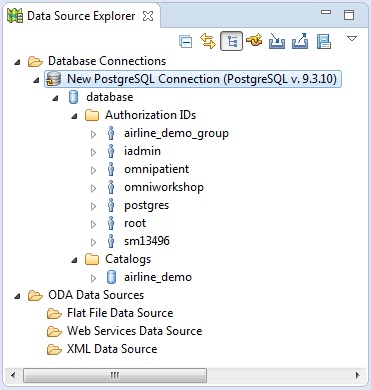Select the iadmin label

[x=142, y=151]
